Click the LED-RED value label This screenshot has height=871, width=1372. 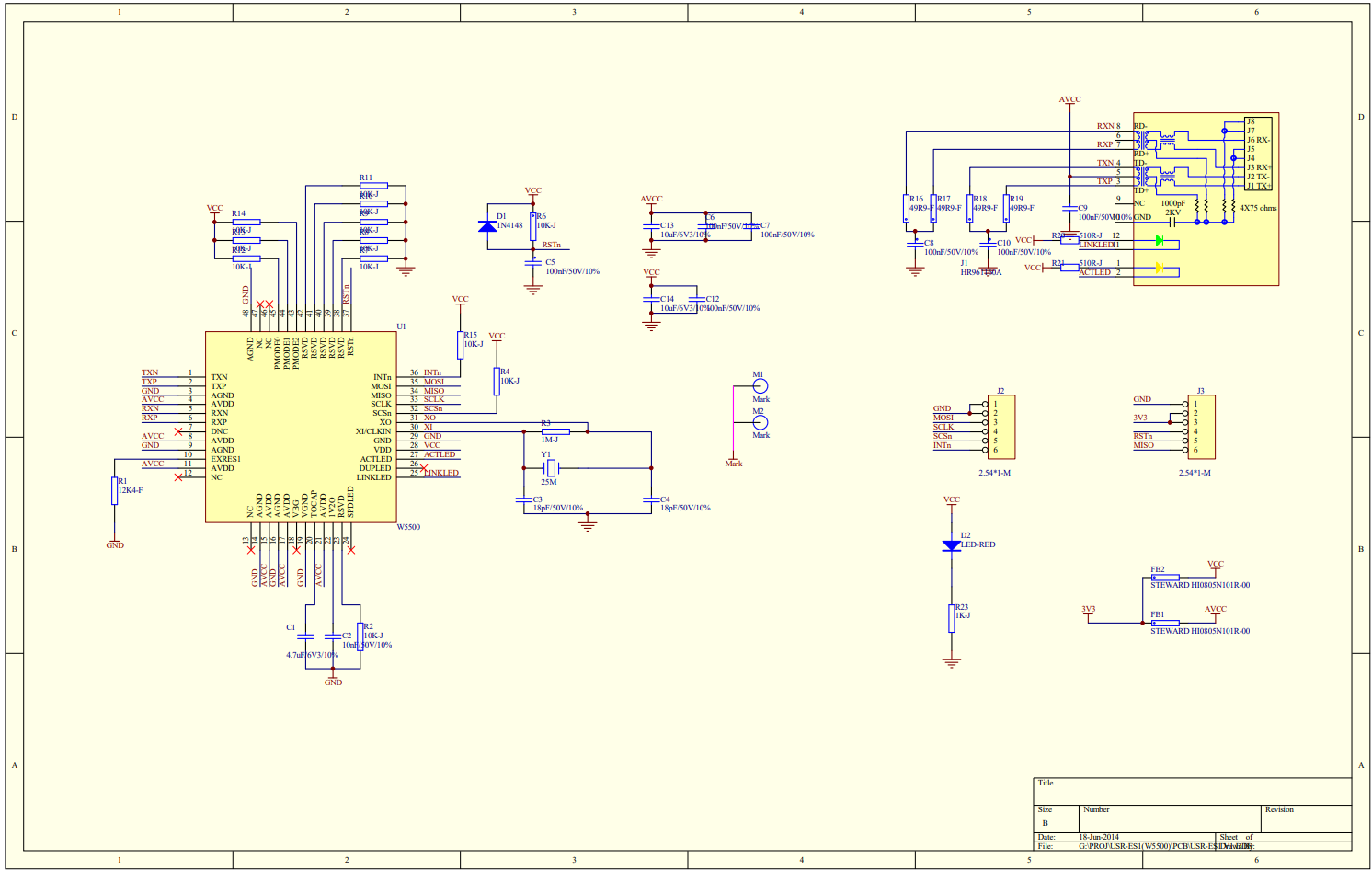click(978, 544)
